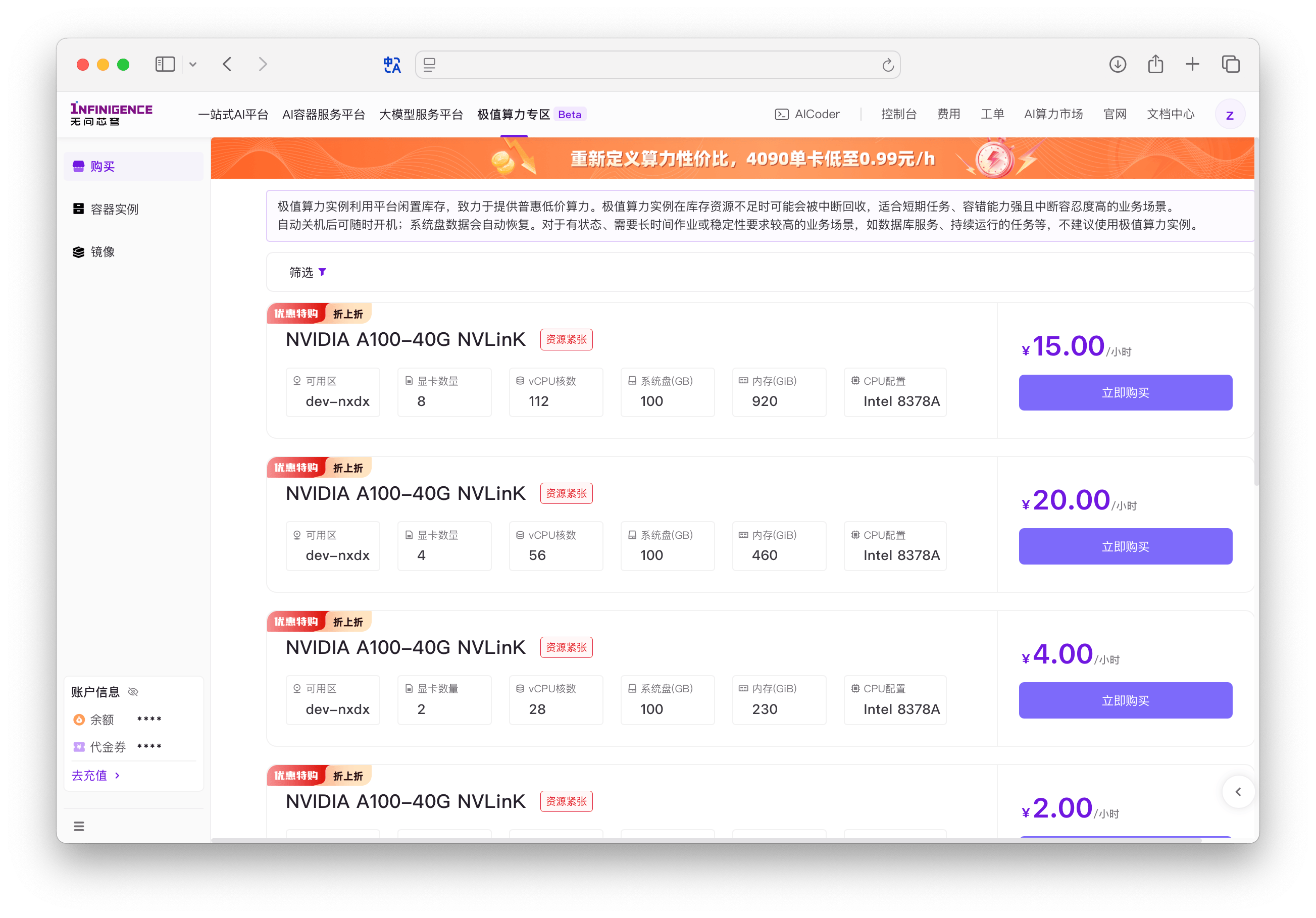This screenshot has height=918, width=1316.
Task: Open the reader icon in the address bar
Action: 430,65
